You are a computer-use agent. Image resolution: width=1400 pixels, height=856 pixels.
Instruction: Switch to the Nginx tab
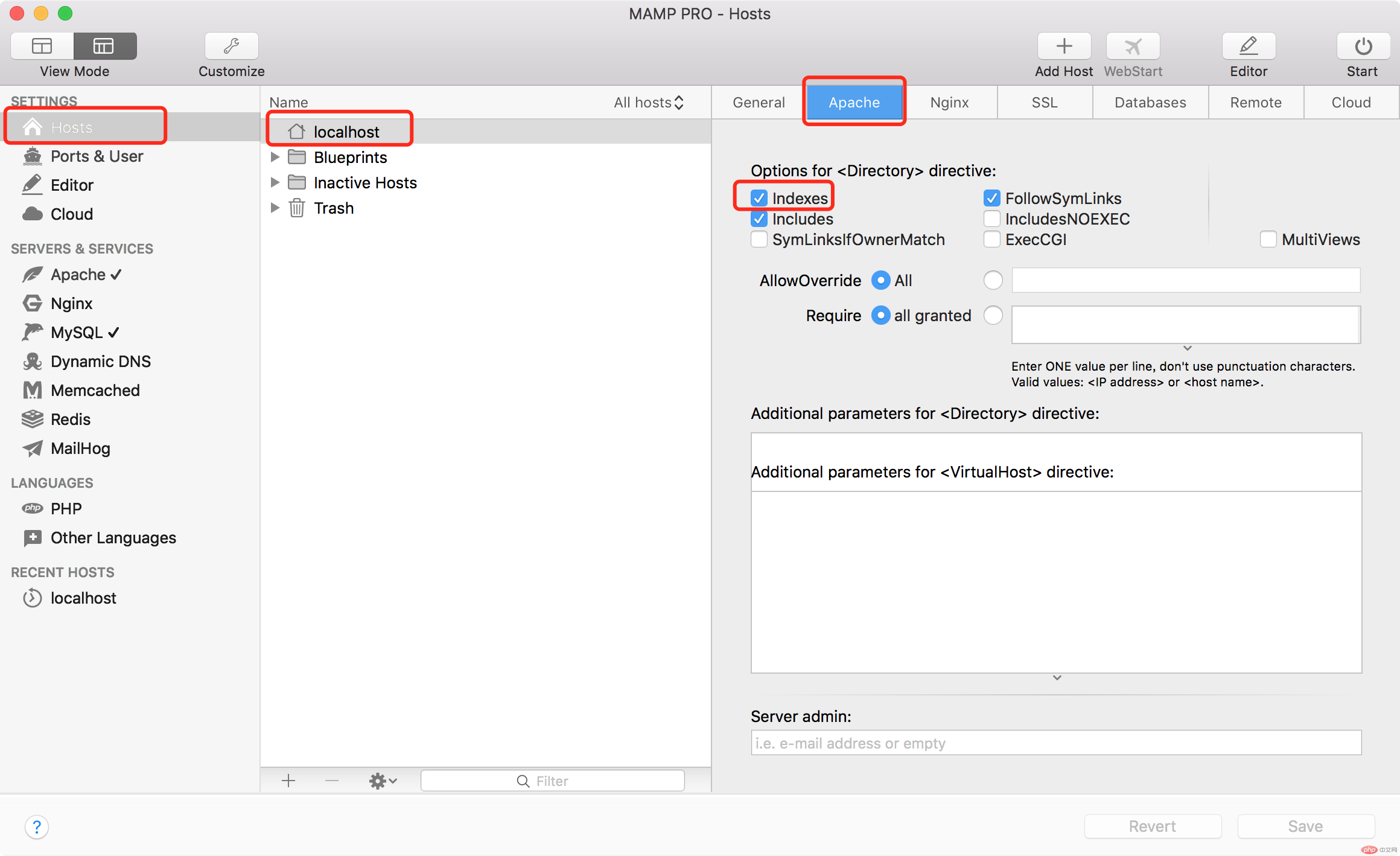point(949,103)
